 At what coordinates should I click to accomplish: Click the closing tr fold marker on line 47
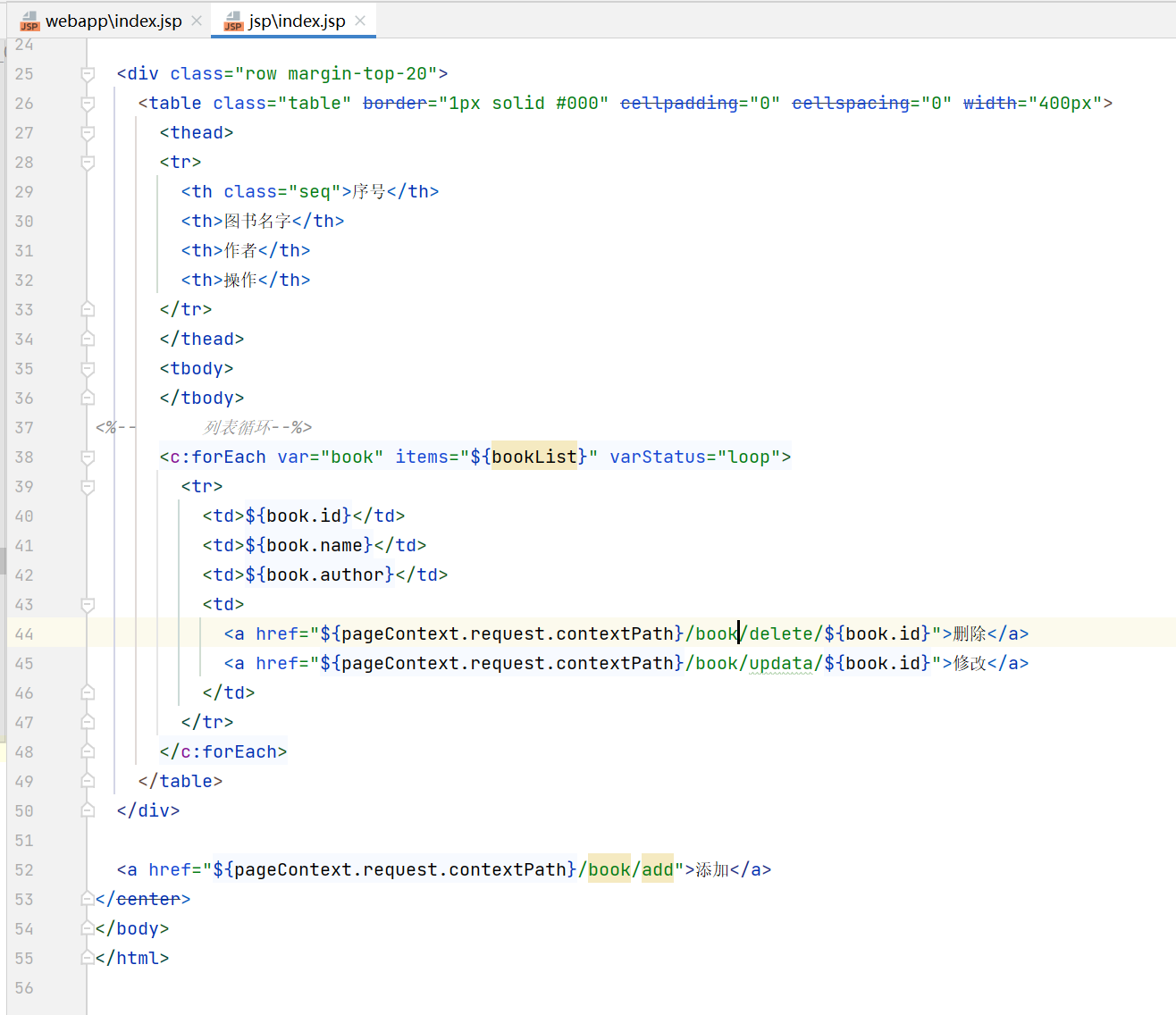coord(88,722)
